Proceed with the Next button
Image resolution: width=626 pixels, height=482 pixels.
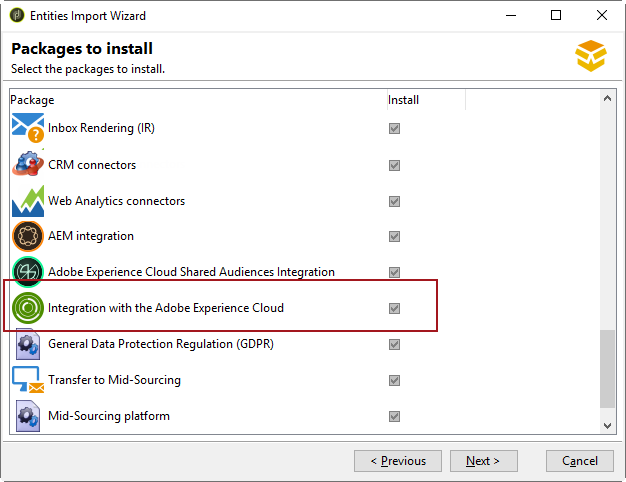pyautogui.click(x=482, y=461)
